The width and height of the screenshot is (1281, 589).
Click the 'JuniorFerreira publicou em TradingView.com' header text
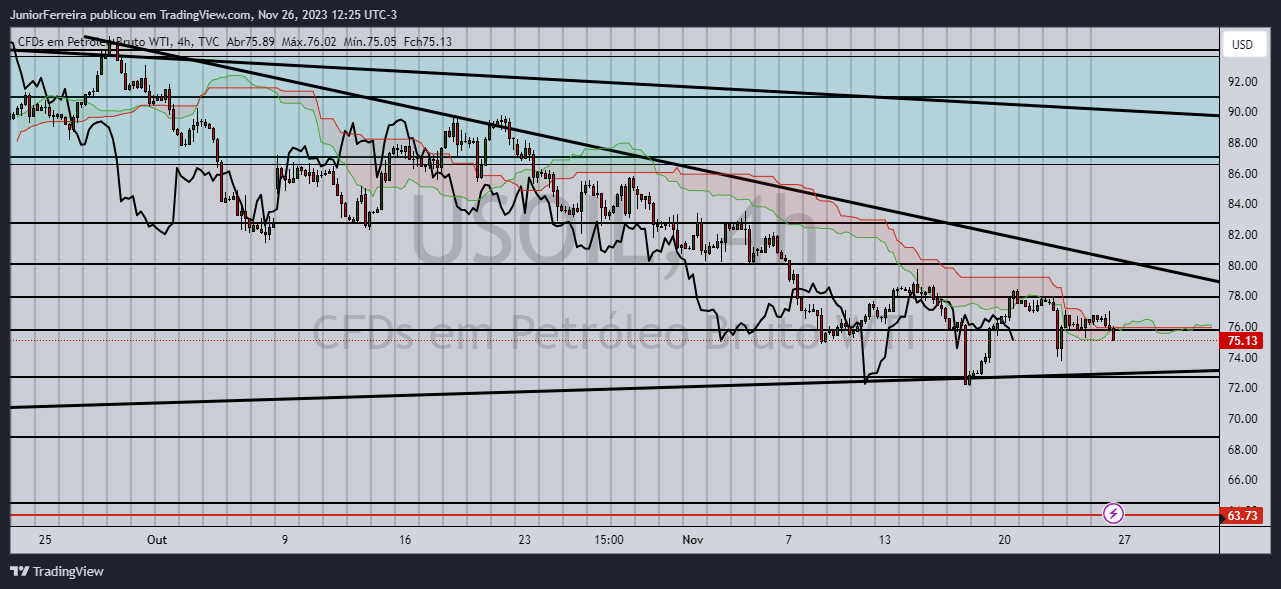pos(130,16)
